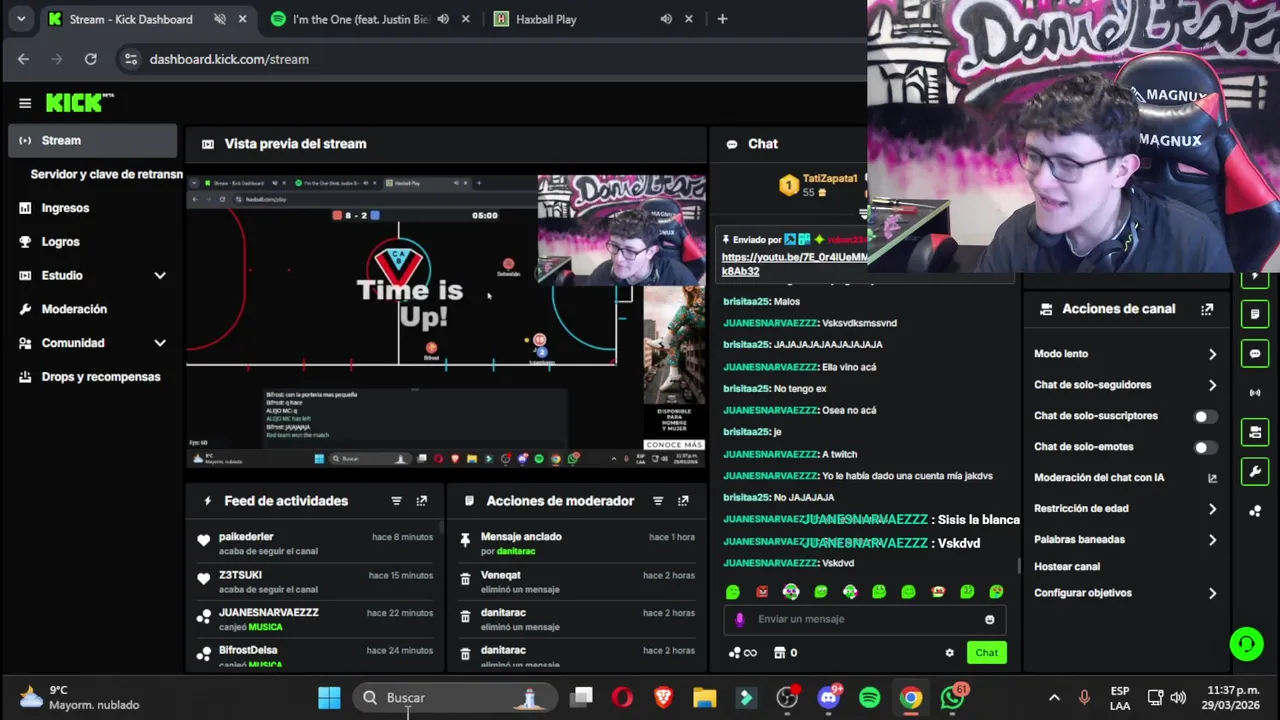Open Configurar objetivos settings

1126,593
